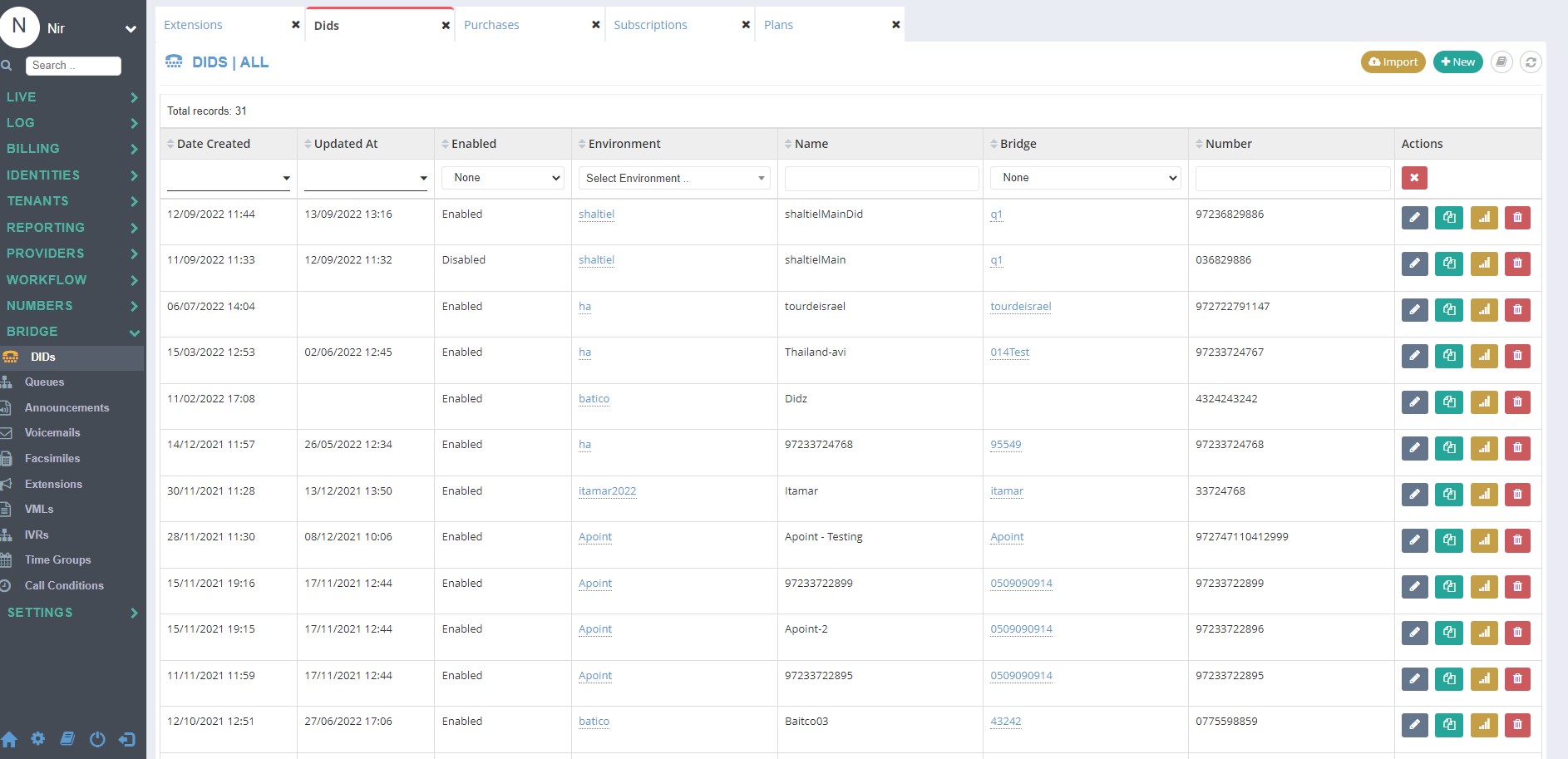This screenshot has width=1568, height=759.
Task: Open Call Conditions in Bridge menu
Action: 64,586
